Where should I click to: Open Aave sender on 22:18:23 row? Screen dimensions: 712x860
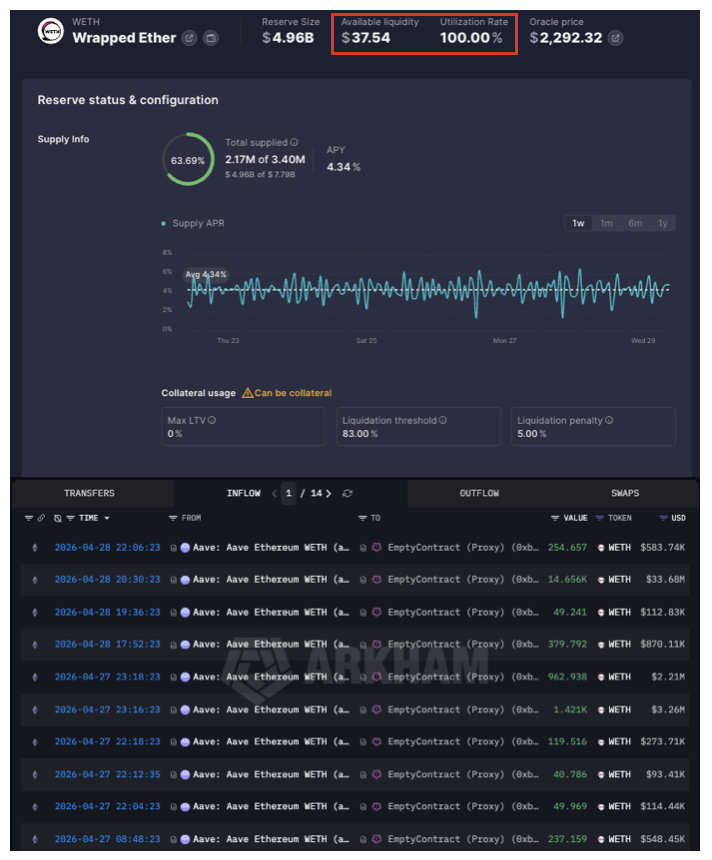point(271,742)
